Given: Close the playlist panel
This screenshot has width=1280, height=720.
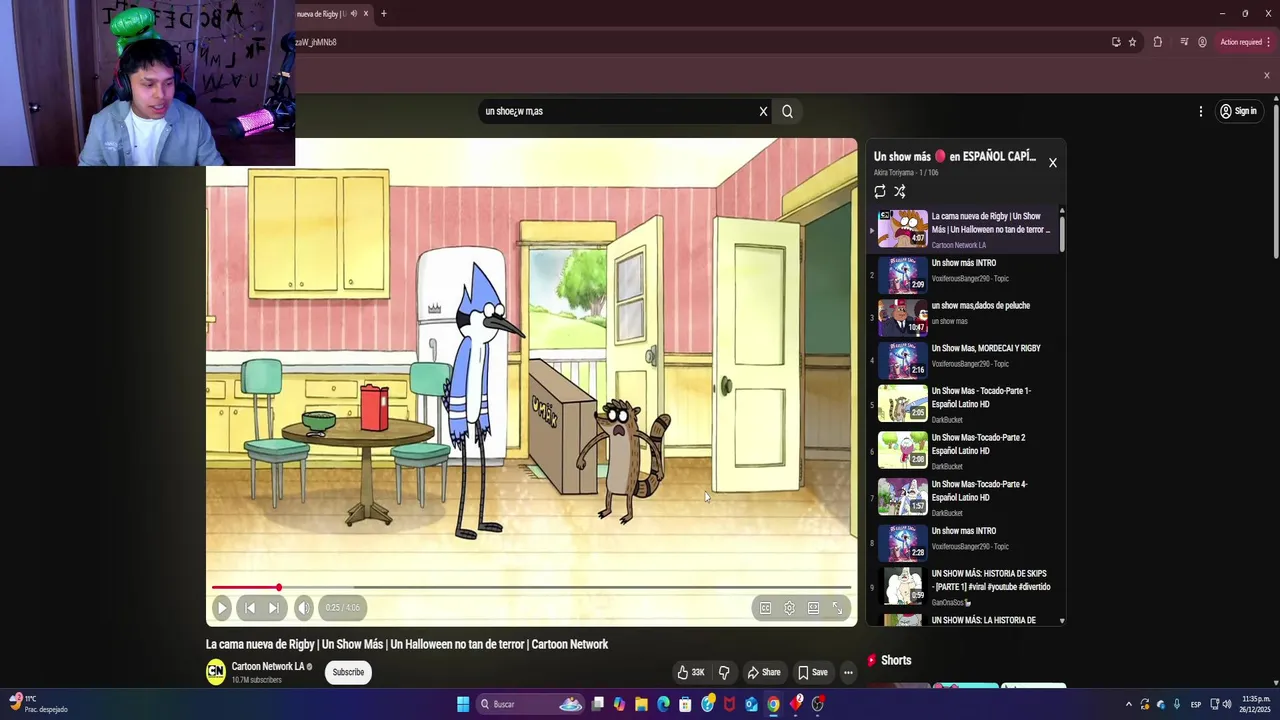Looking at the screenshot, I should (x=1052, y=162).
